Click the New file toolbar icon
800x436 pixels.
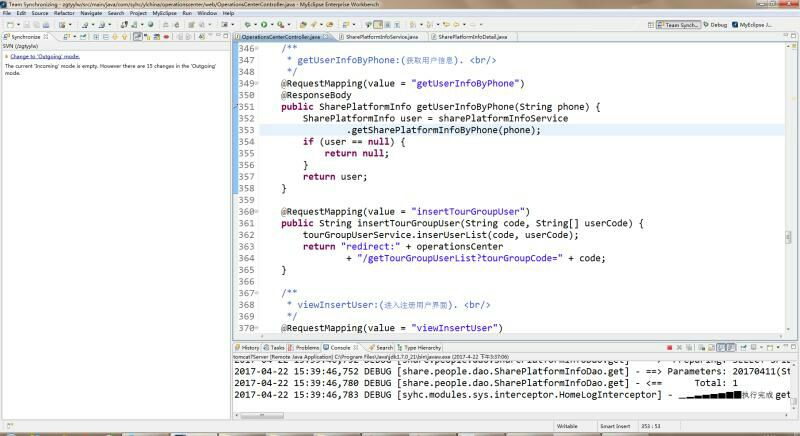point(9,24)
